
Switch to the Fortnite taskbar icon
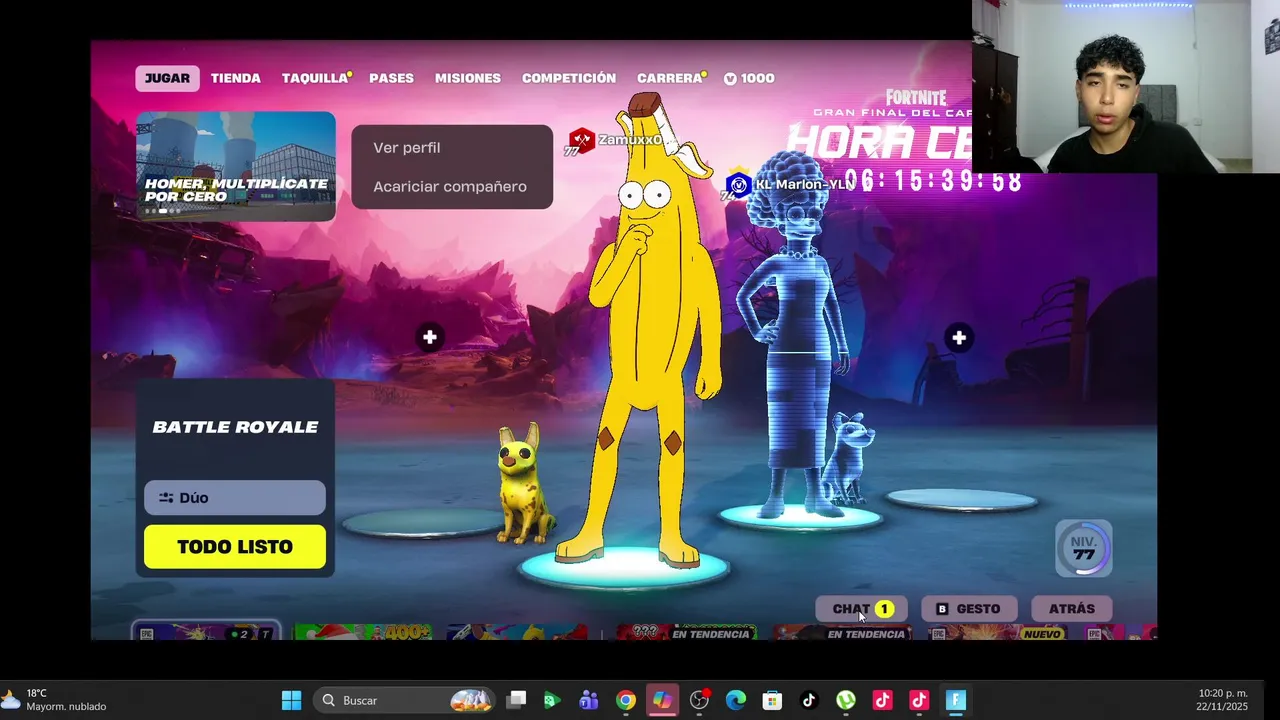956,700
